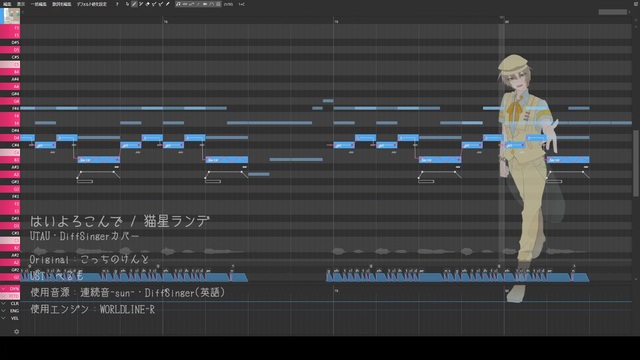Open the 一括編集 menu

pos(38,4)
